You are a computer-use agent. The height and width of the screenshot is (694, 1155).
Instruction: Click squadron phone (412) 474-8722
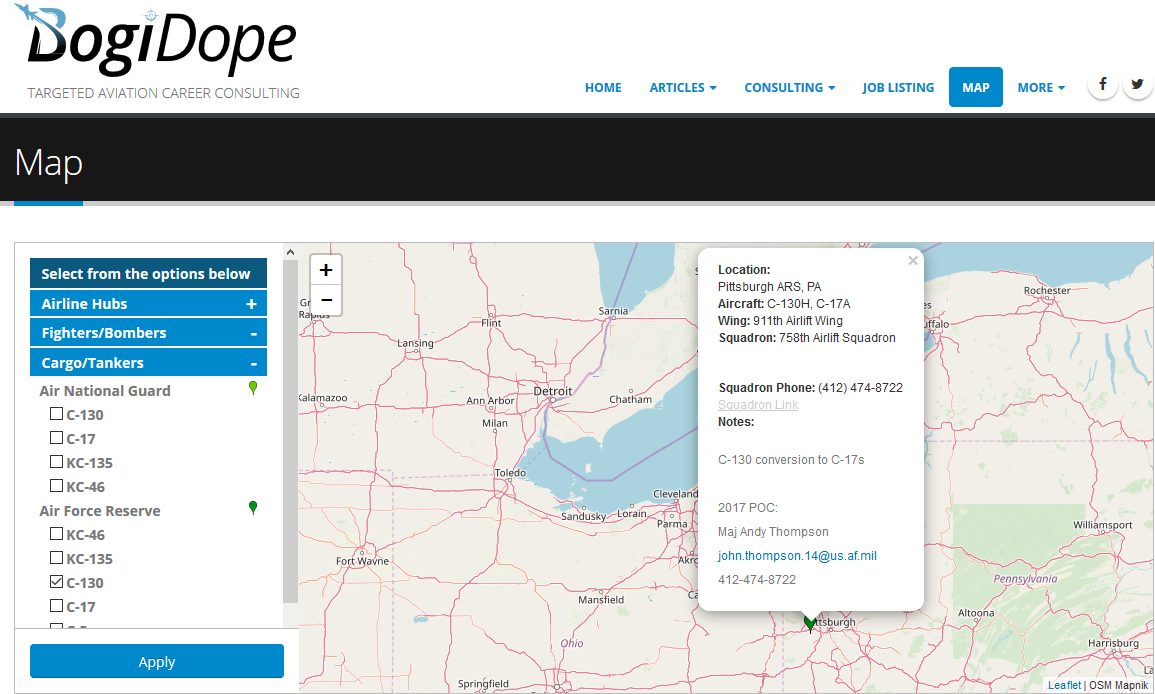860,388
